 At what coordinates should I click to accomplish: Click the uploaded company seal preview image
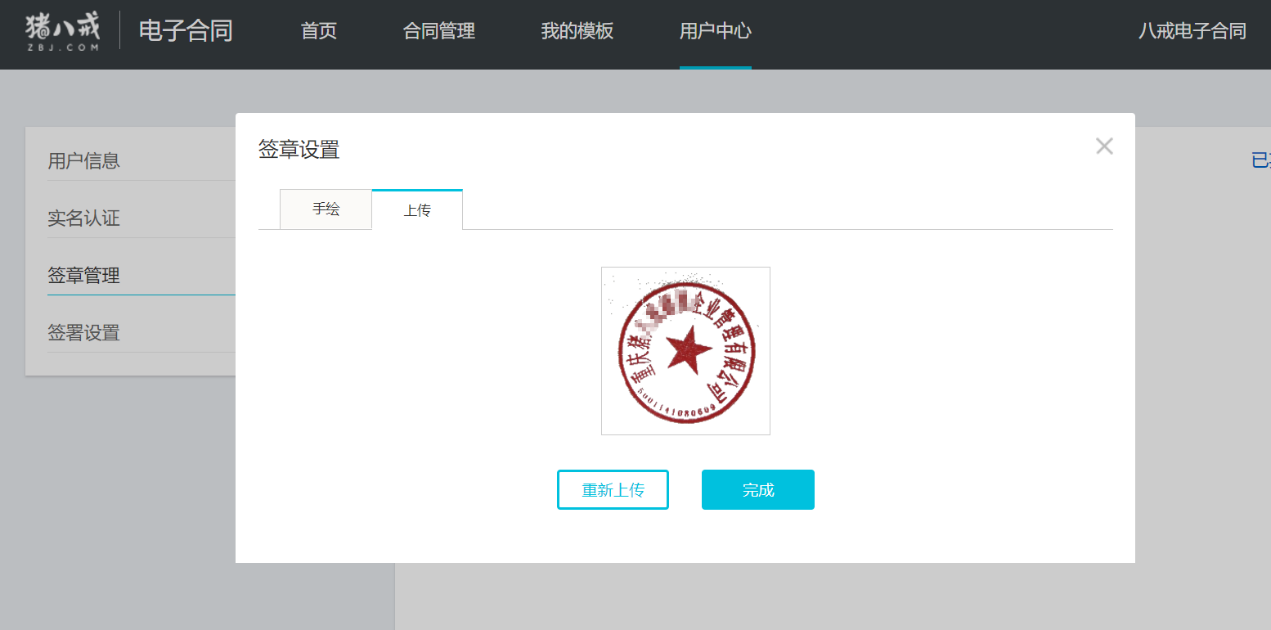tap(685, 350)
